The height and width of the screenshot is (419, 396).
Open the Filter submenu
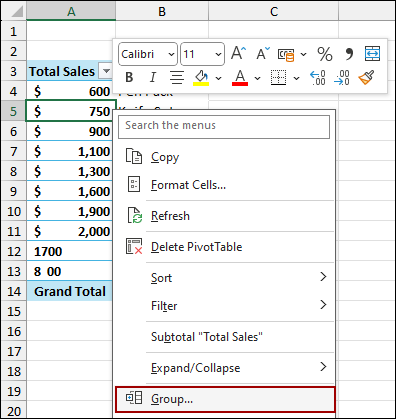point(224,305)
